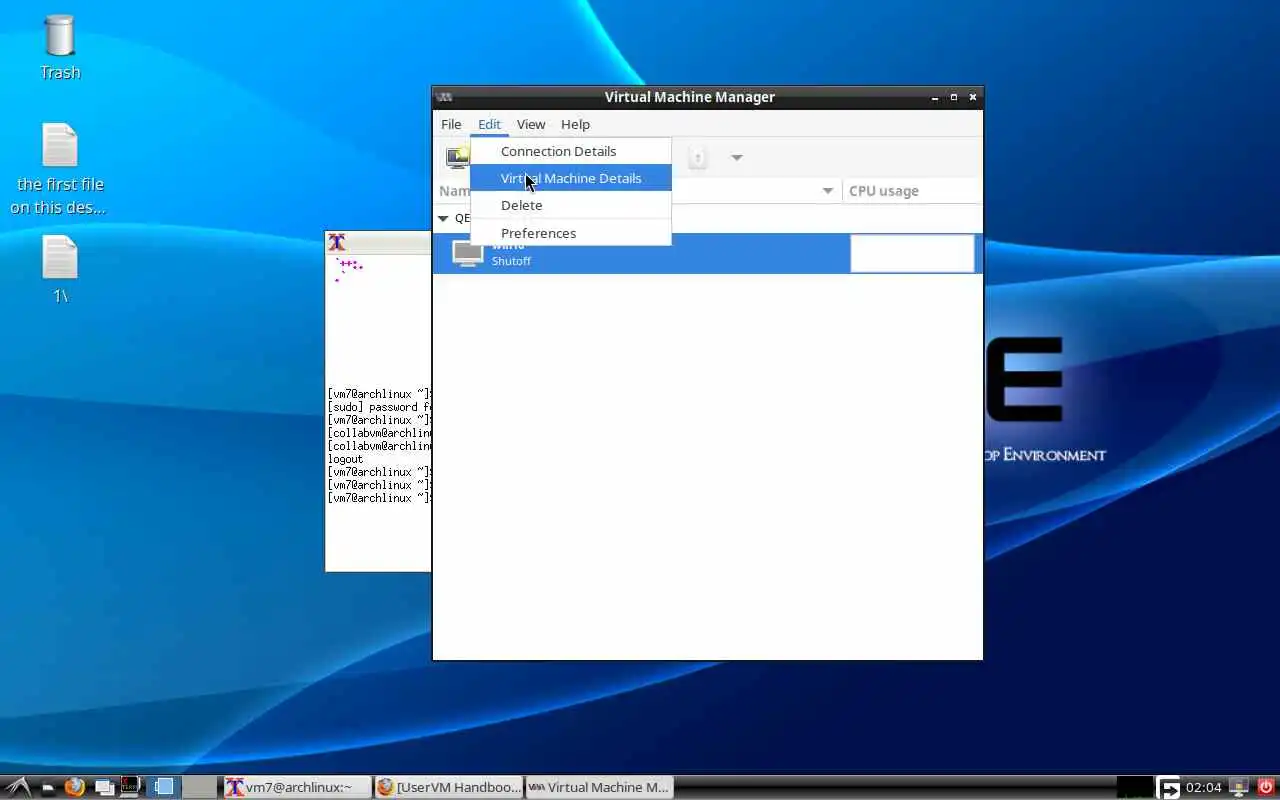1280x800 pixels.
Task: Collapse the QEMU connection tree triangle
Action: [x=443, y=218]
